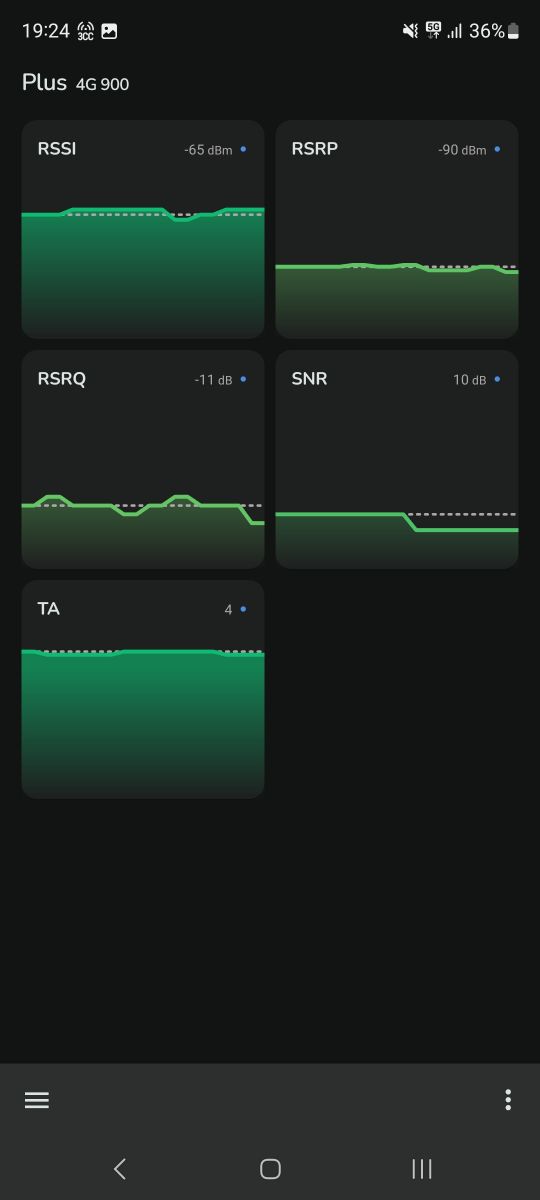Open the three-dot overflow menu
Viewport: 540px width, 1200px height.
(508, 1100)
